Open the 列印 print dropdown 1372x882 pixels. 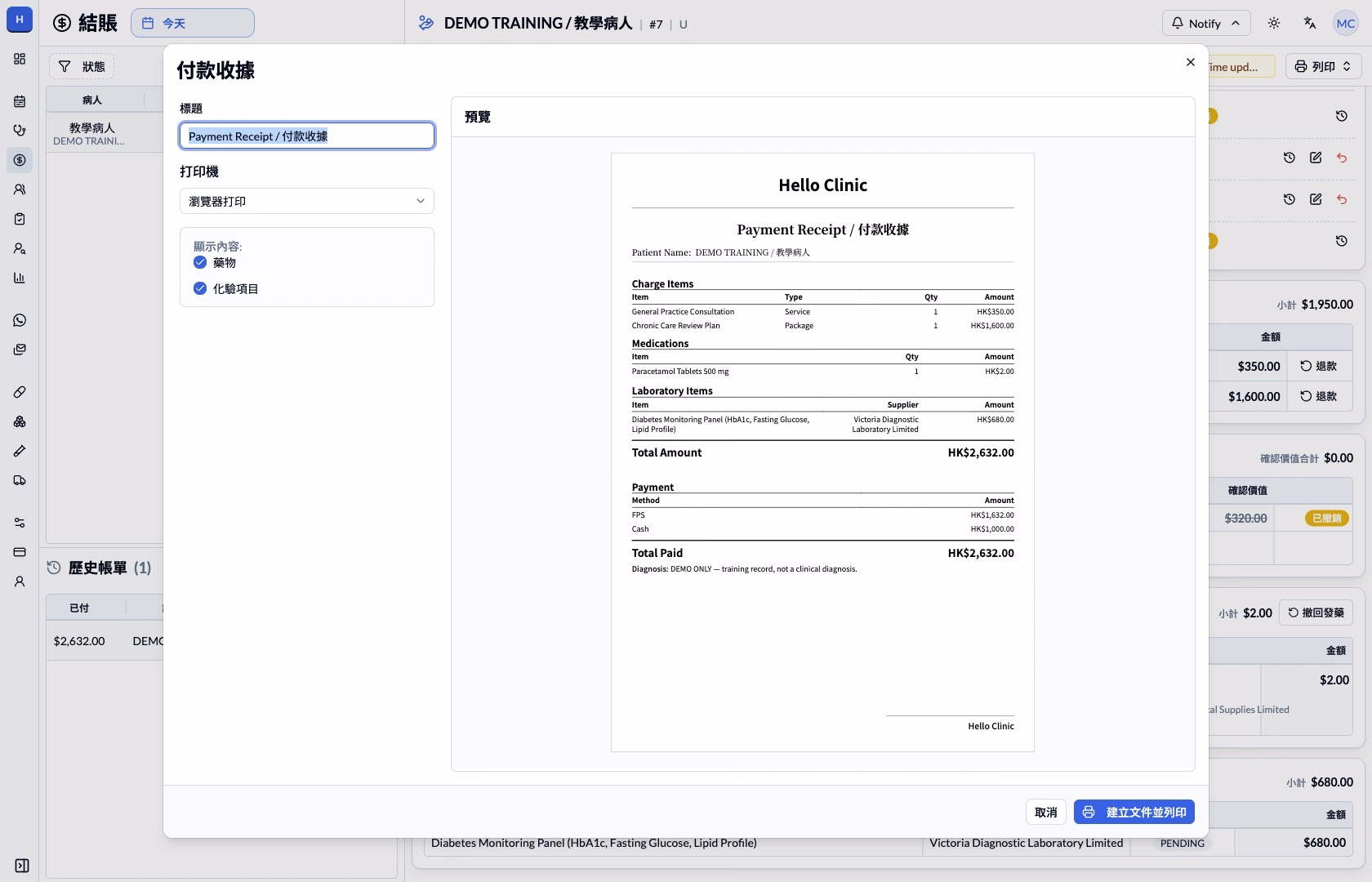pyautogui.click(x=1323, y=66)
